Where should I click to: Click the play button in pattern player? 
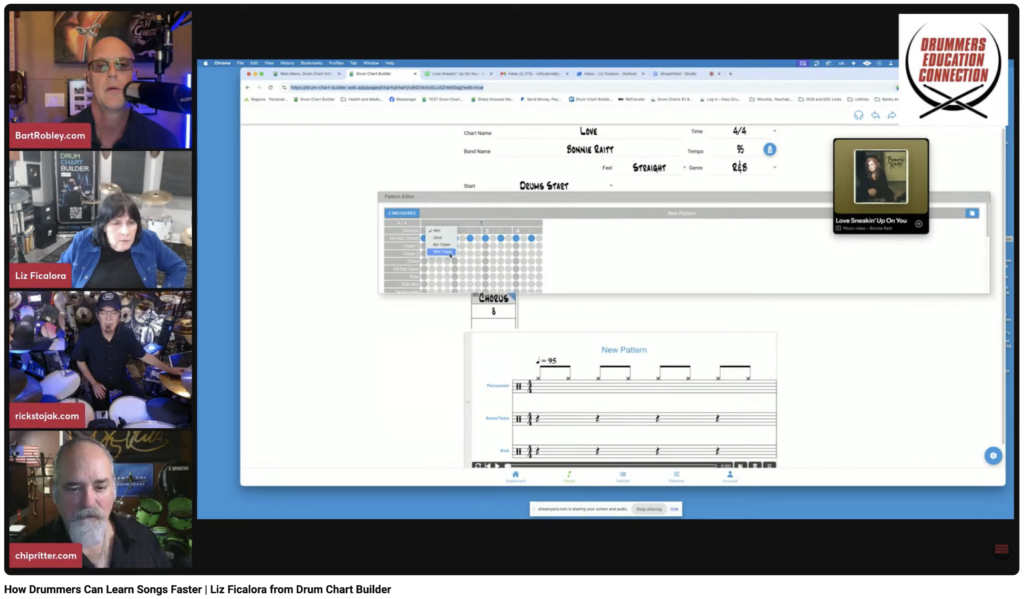498,466
